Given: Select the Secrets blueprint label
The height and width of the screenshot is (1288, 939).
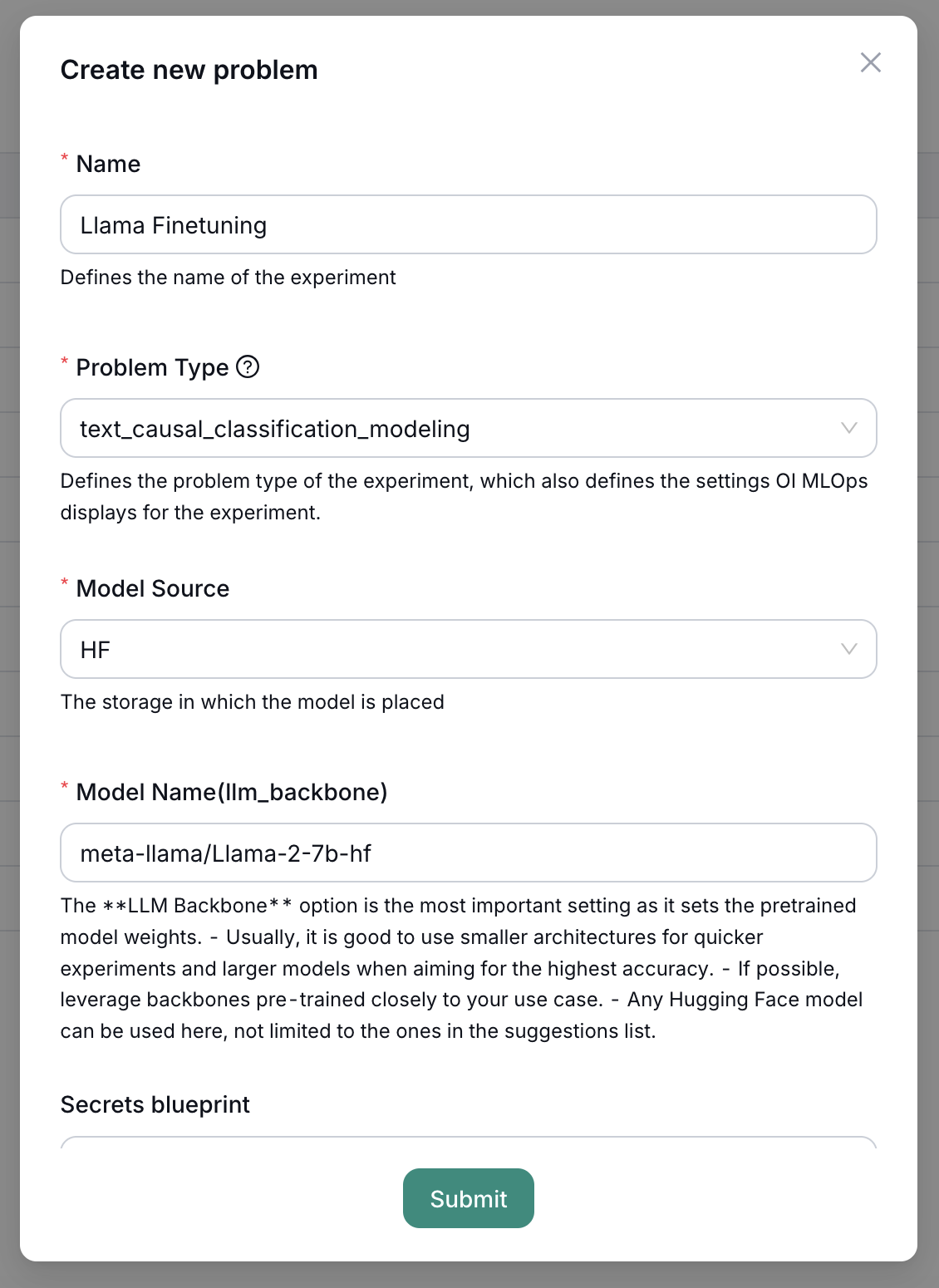Looking at the screenshot, I should tap(155, 1104).
